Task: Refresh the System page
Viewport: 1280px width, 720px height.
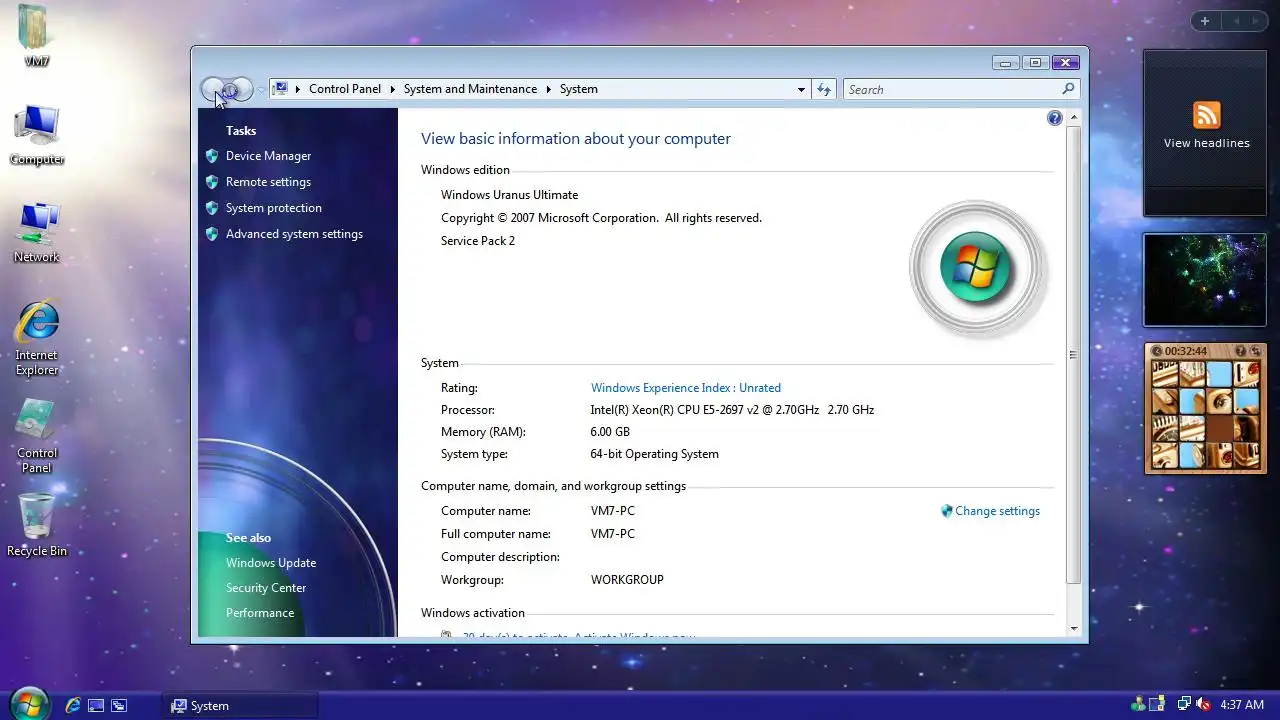Action: click(824, 89)
